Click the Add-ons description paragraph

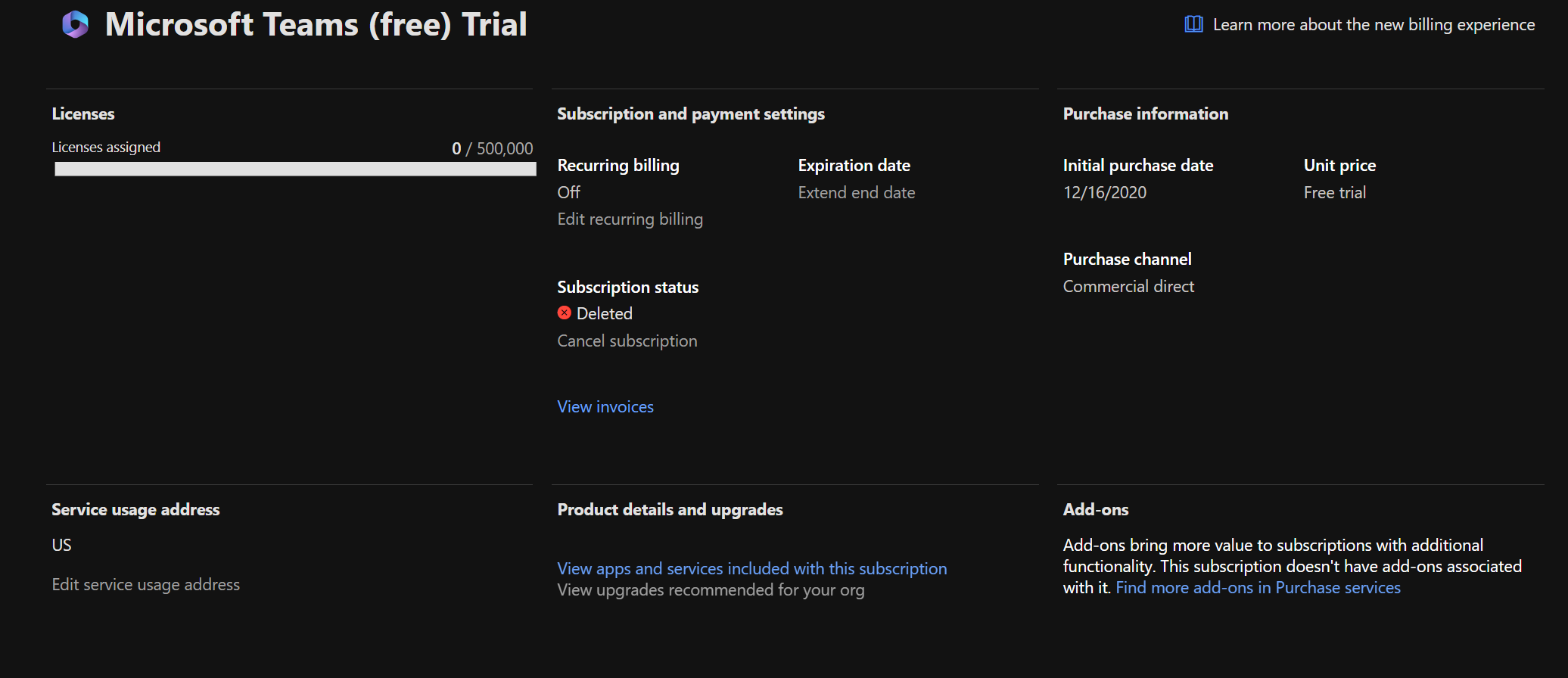1293,566
